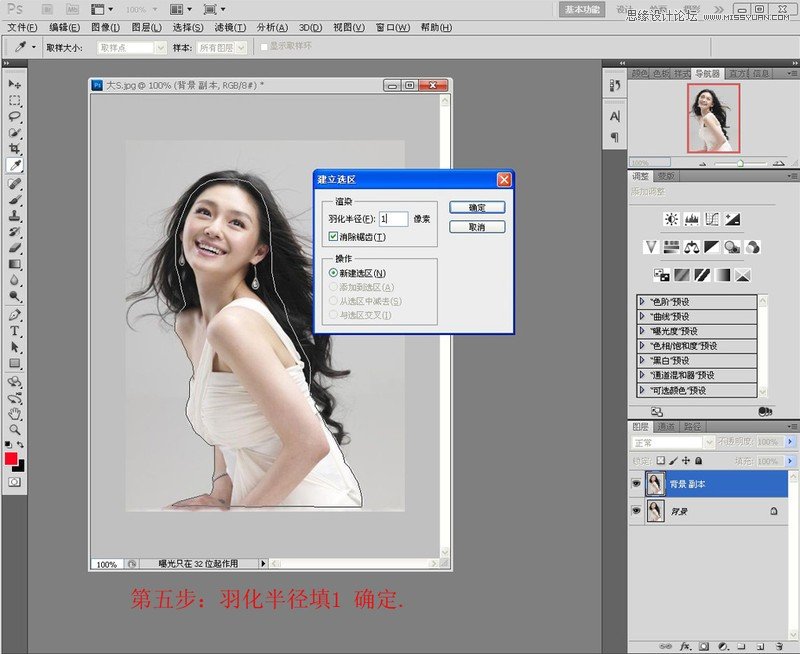This screenshot has height=654, width=800.
Task: Click the Brightness/Contrast adjustment icon
Action: click(670, 219)
